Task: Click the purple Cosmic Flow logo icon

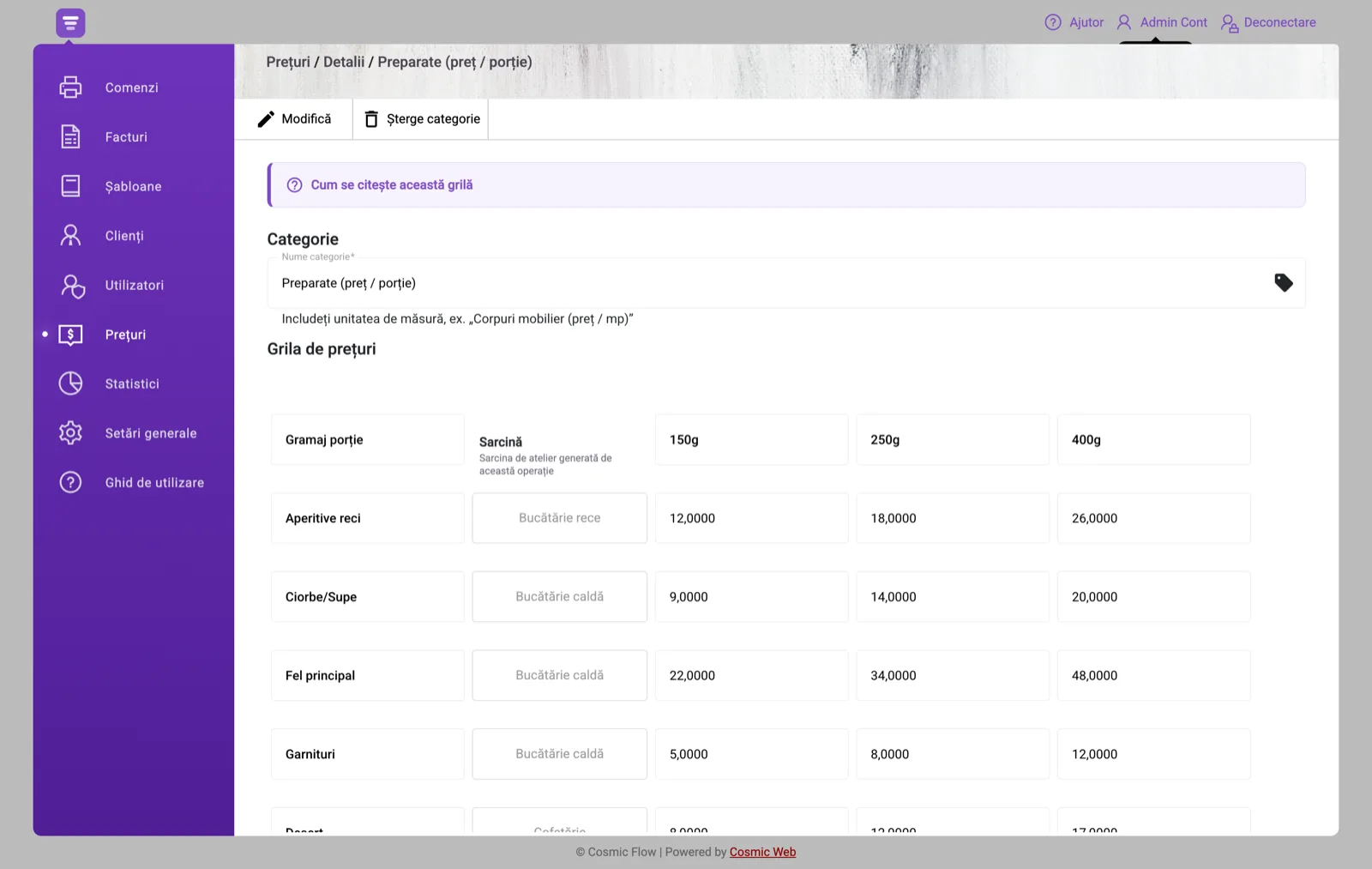Action: coord(70,23)
